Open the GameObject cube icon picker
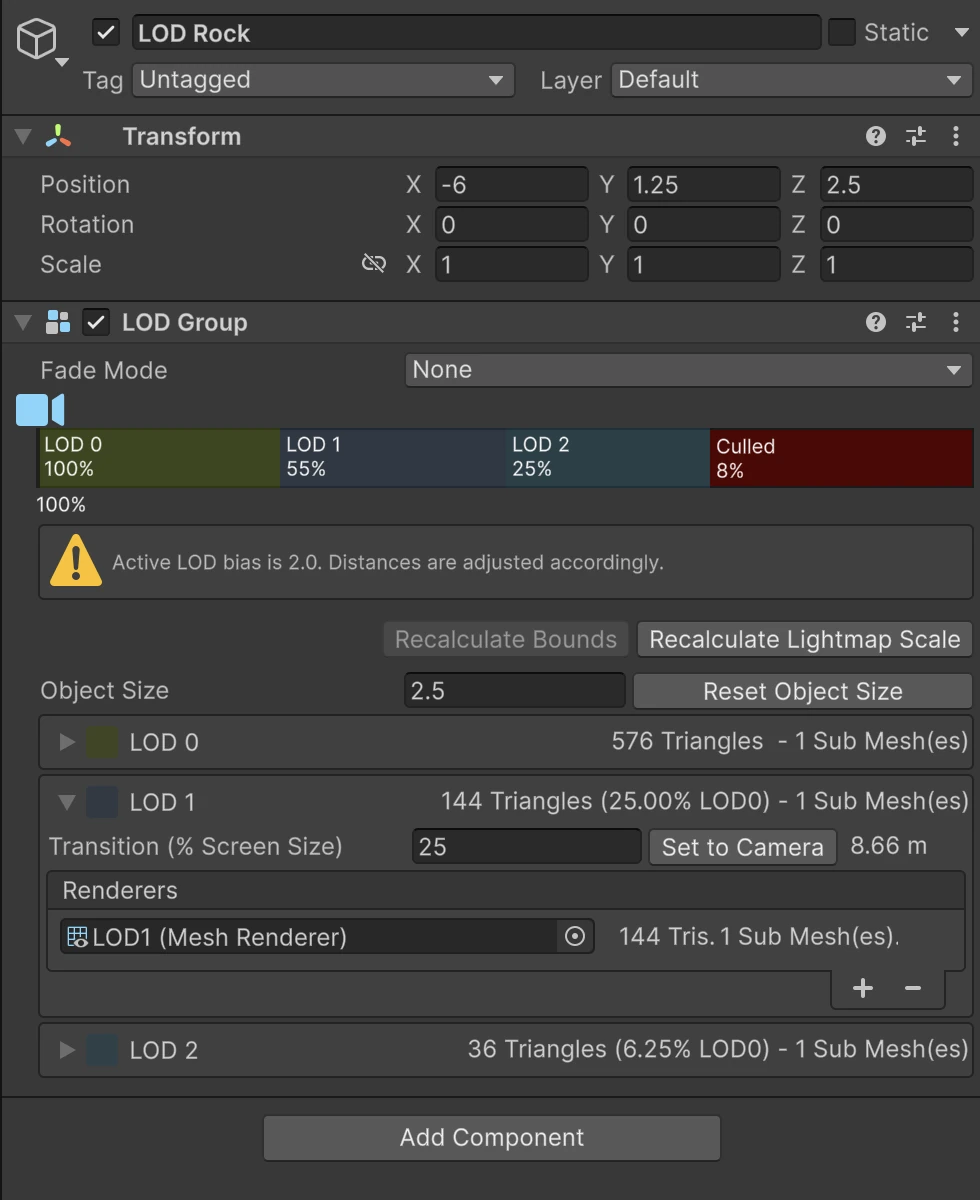This screenshot has height=1200, width=980. [36, 40]
